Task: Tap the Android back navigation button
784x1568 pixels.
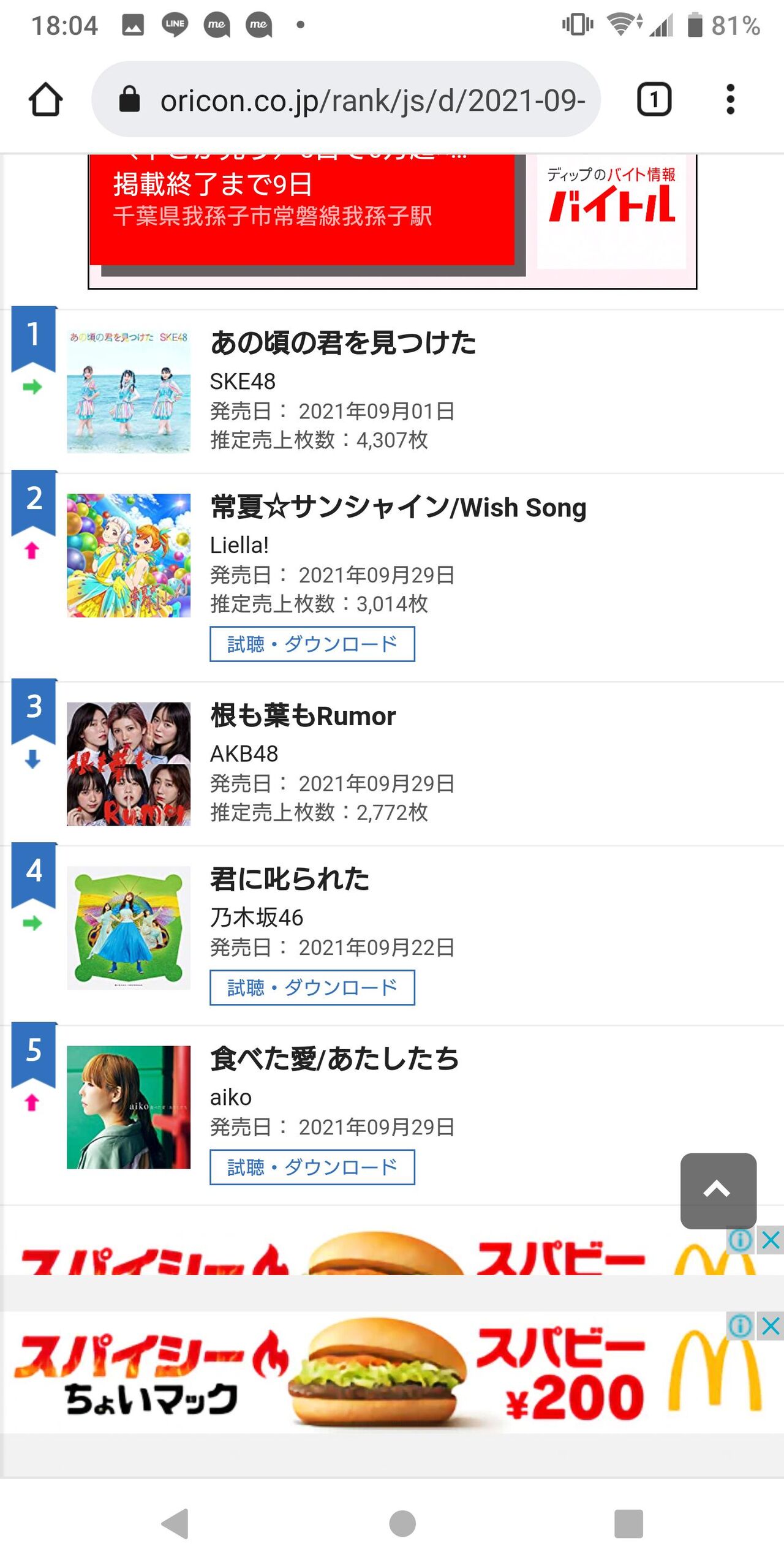Action: click(x=175, y=1523)
